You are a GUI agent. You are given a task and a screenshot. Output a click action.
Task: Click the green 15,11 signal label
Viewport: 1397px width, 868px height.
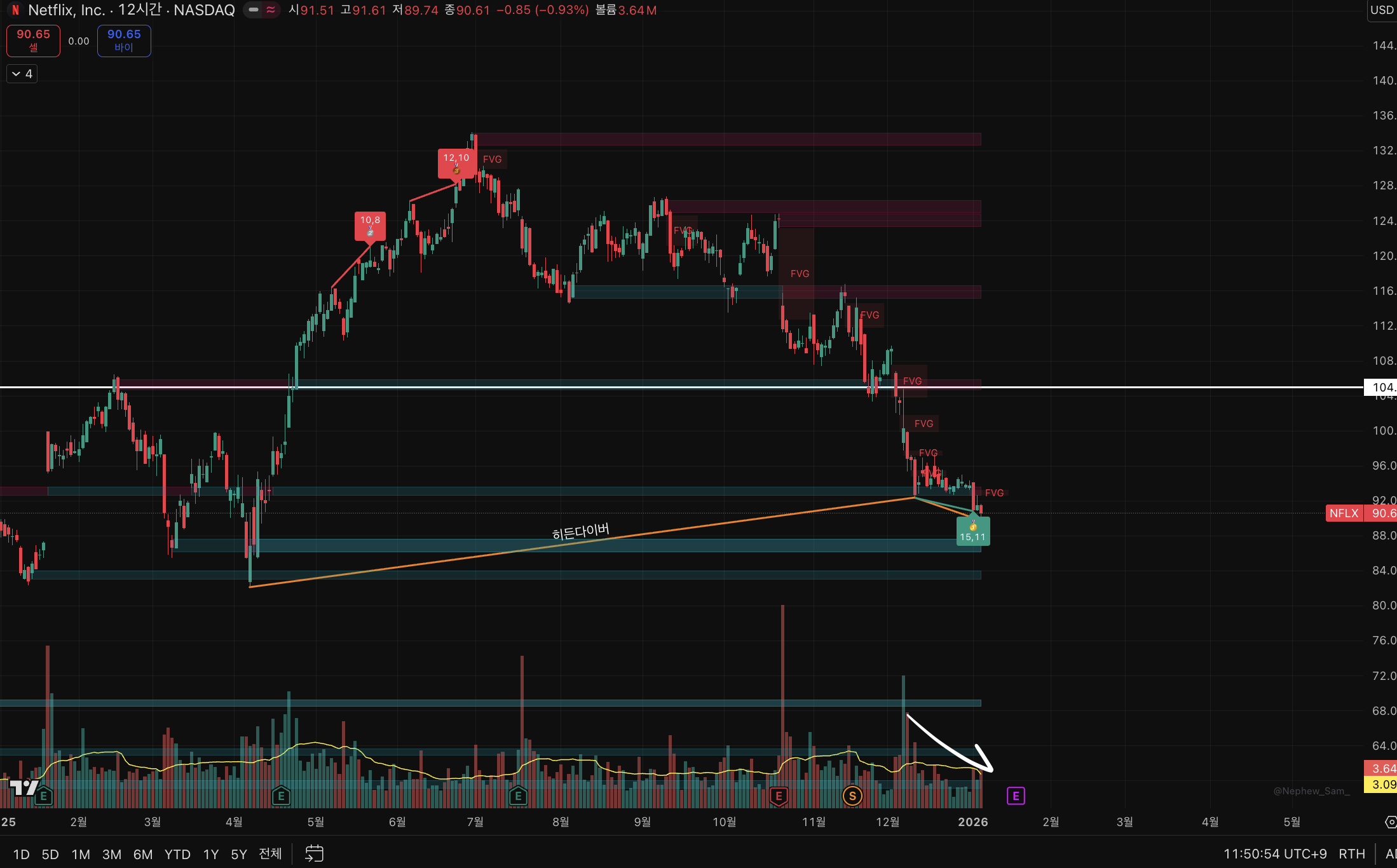point(972,531)
